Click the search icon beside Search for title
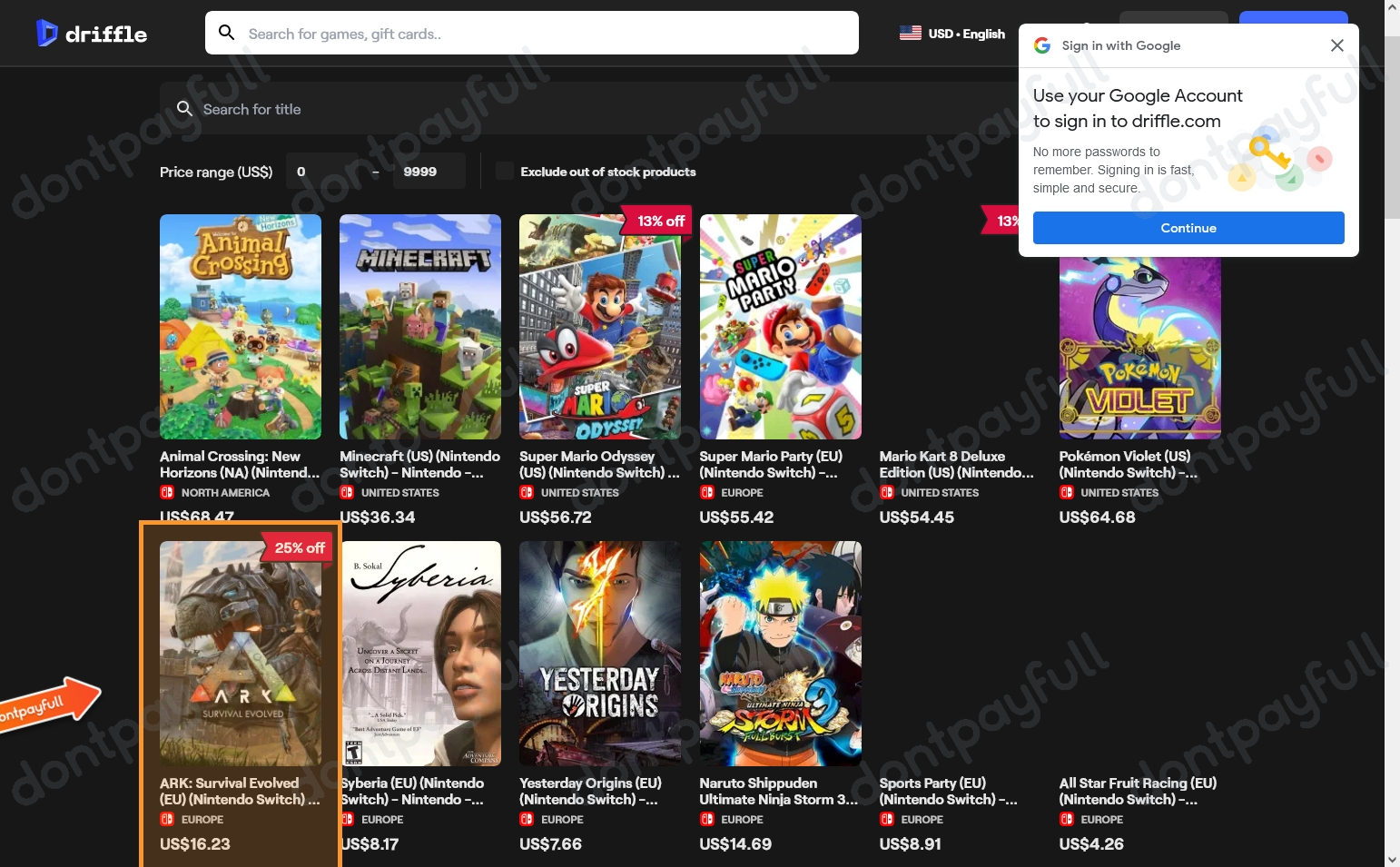This screenshot has width=1400, height=867. click(185, 109)
